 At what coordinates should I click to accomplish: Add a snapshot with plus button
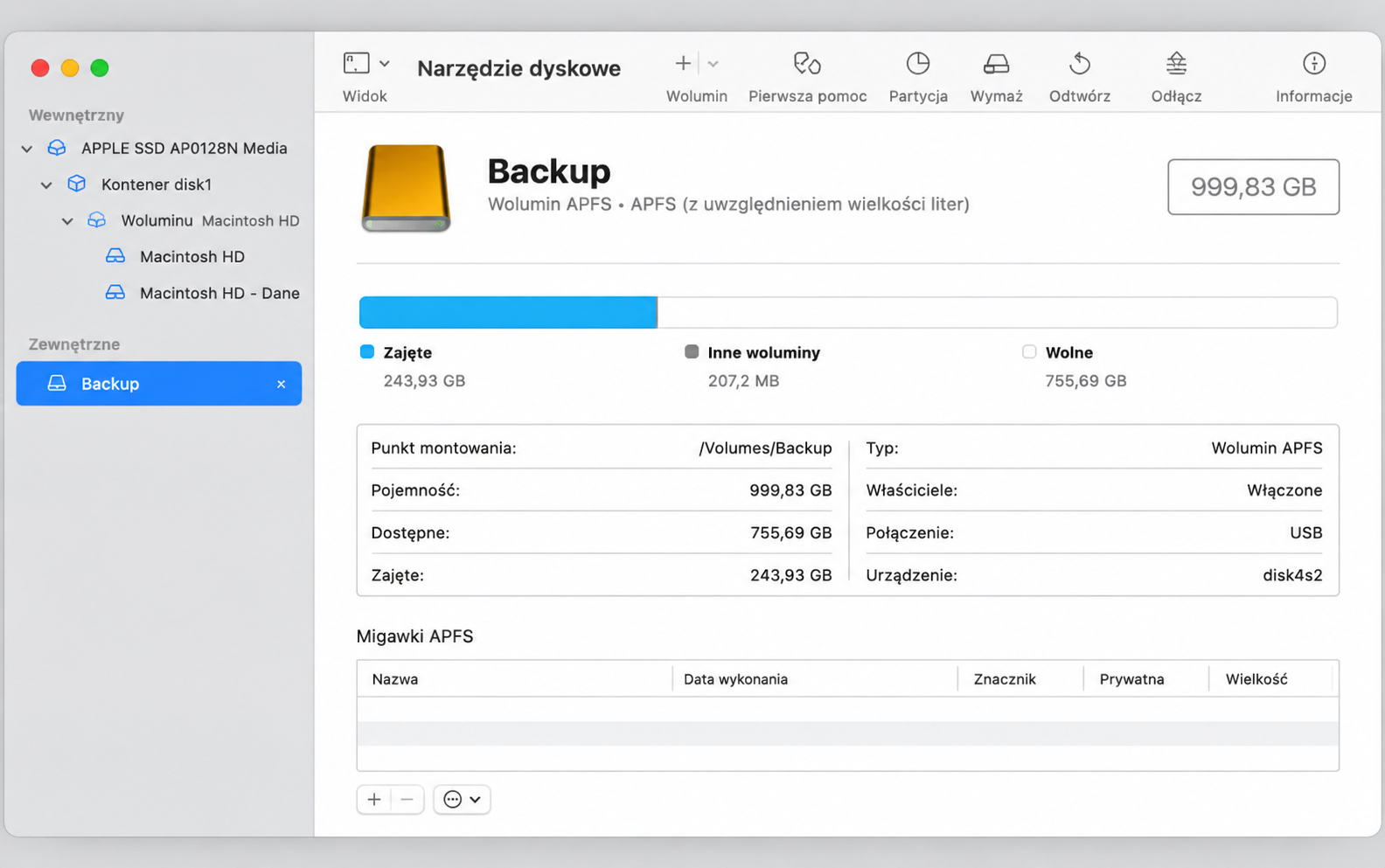tap(374, 799)
